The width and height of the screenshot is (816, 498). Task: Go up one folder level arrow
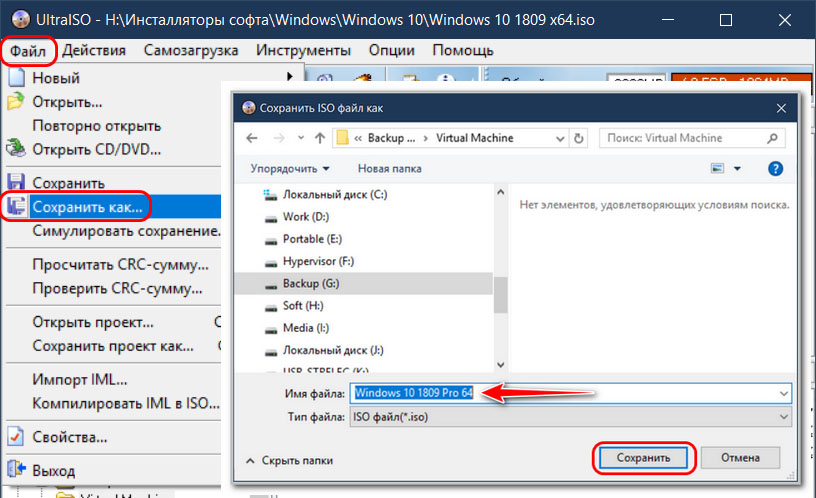pyautogui.click(x=320, y=138)
